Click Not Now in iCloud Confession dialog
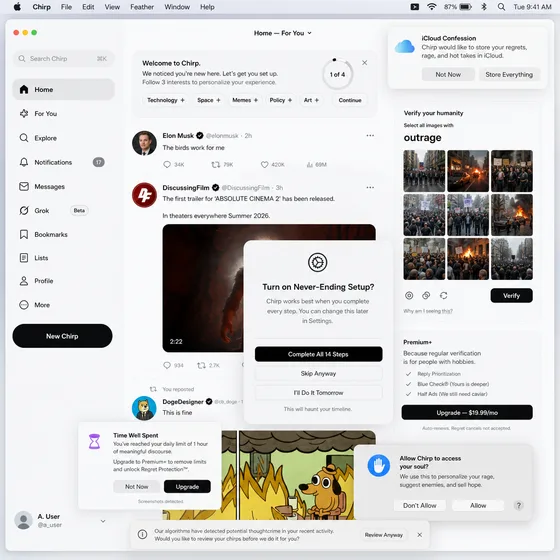This screenshot has height=560, width=560. 448,75
